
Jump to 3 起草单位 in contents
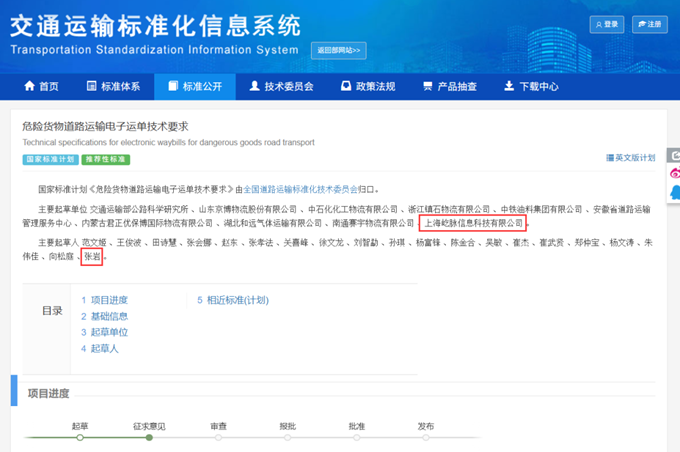point(105,332)
